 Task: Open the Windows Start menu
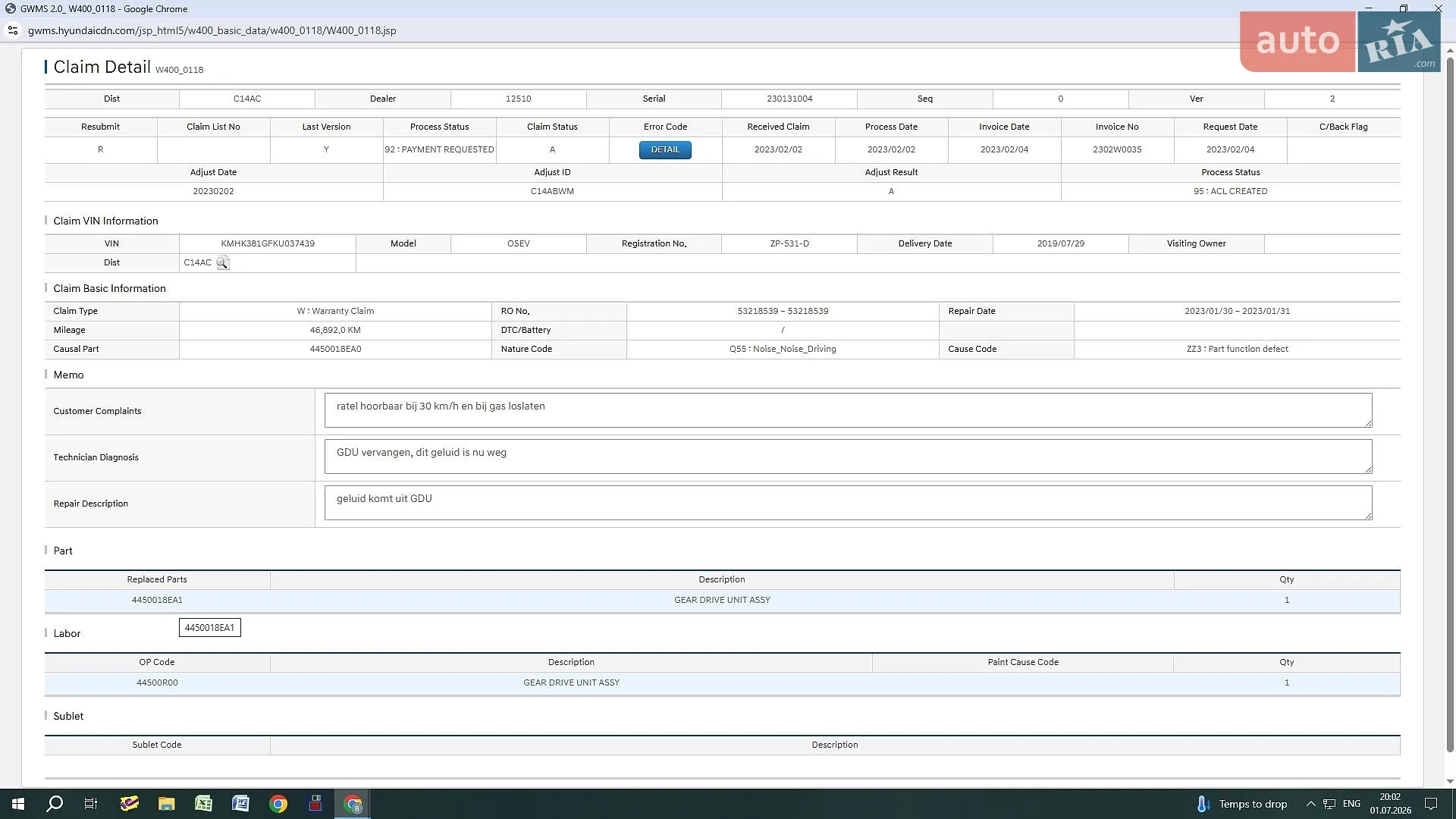pyautogui.click(x=18, y=804)
